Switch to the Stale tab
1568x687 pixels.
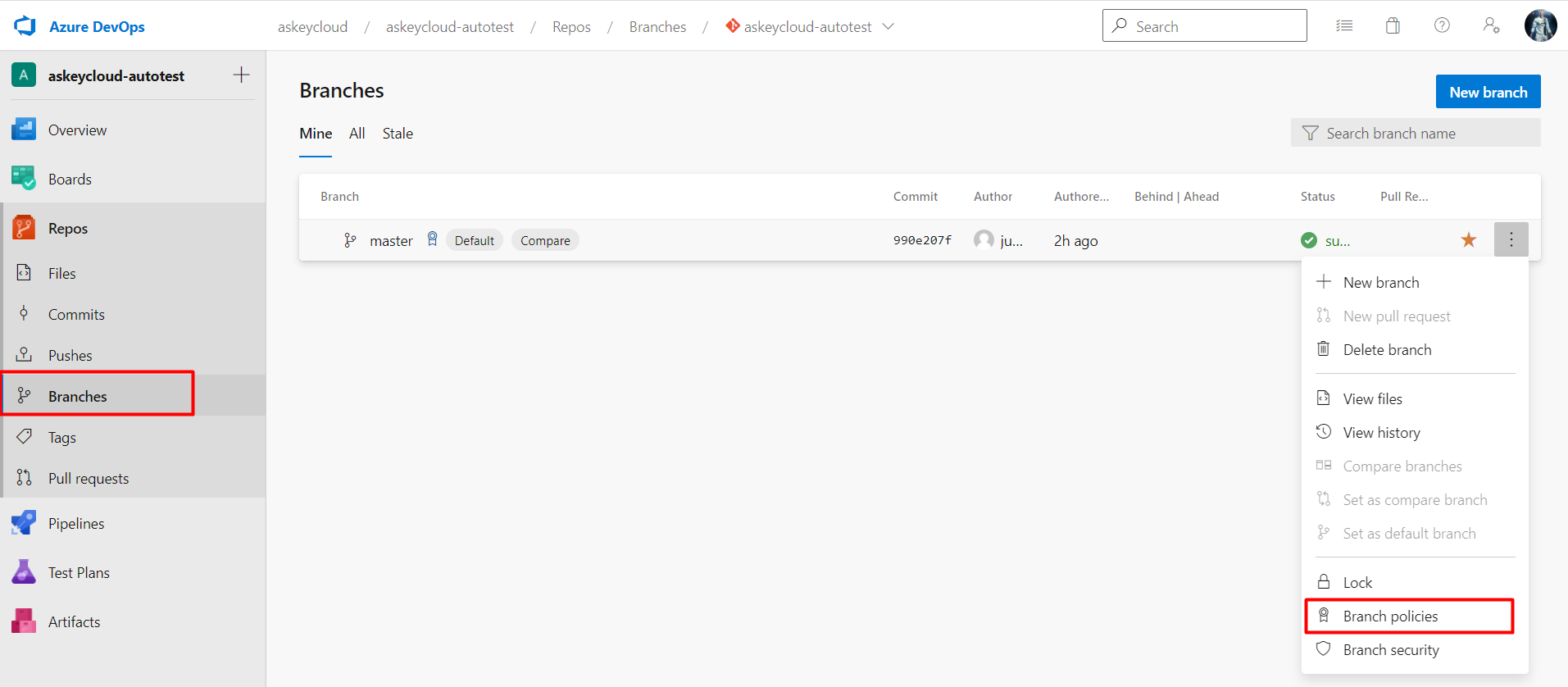coord(398,134)
